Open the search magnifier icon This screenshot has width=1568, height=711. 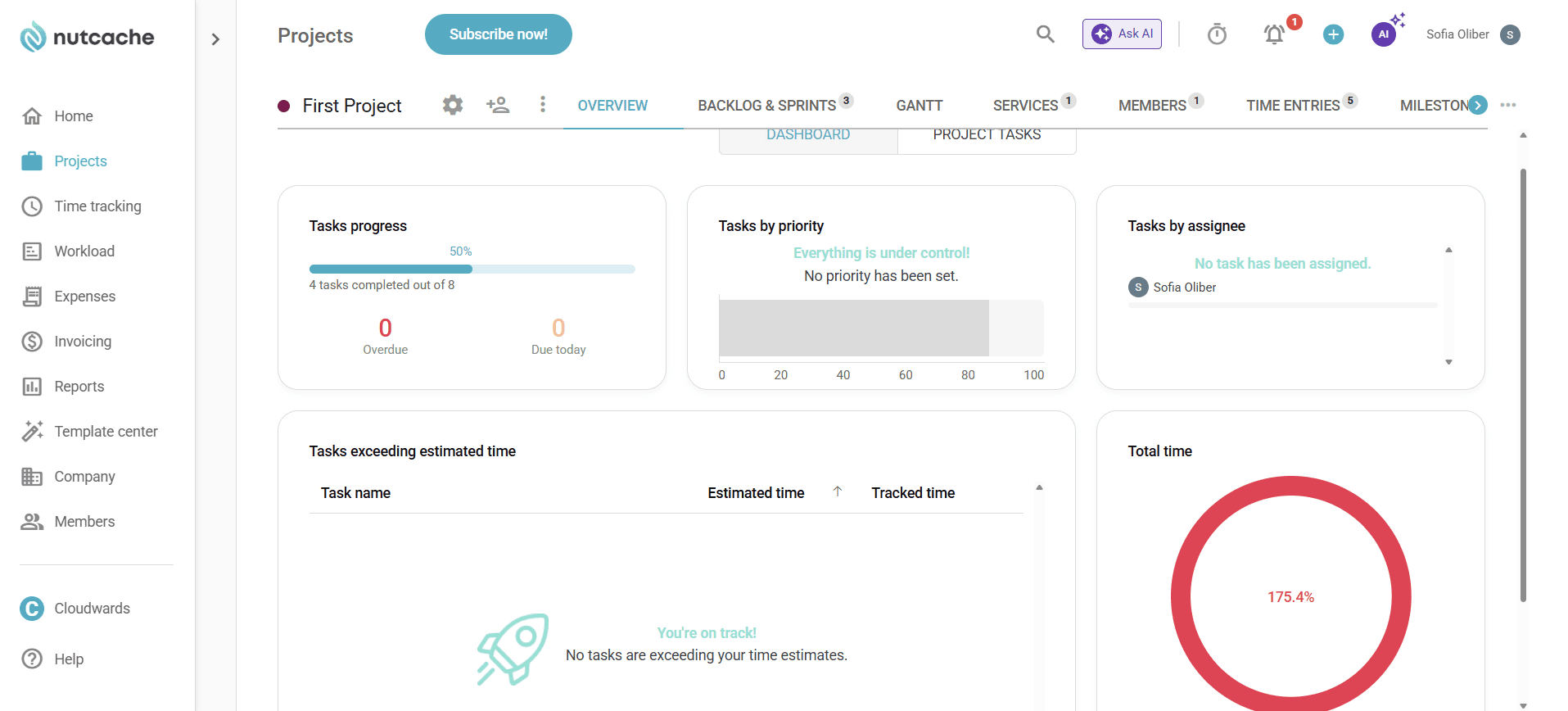1045,34
